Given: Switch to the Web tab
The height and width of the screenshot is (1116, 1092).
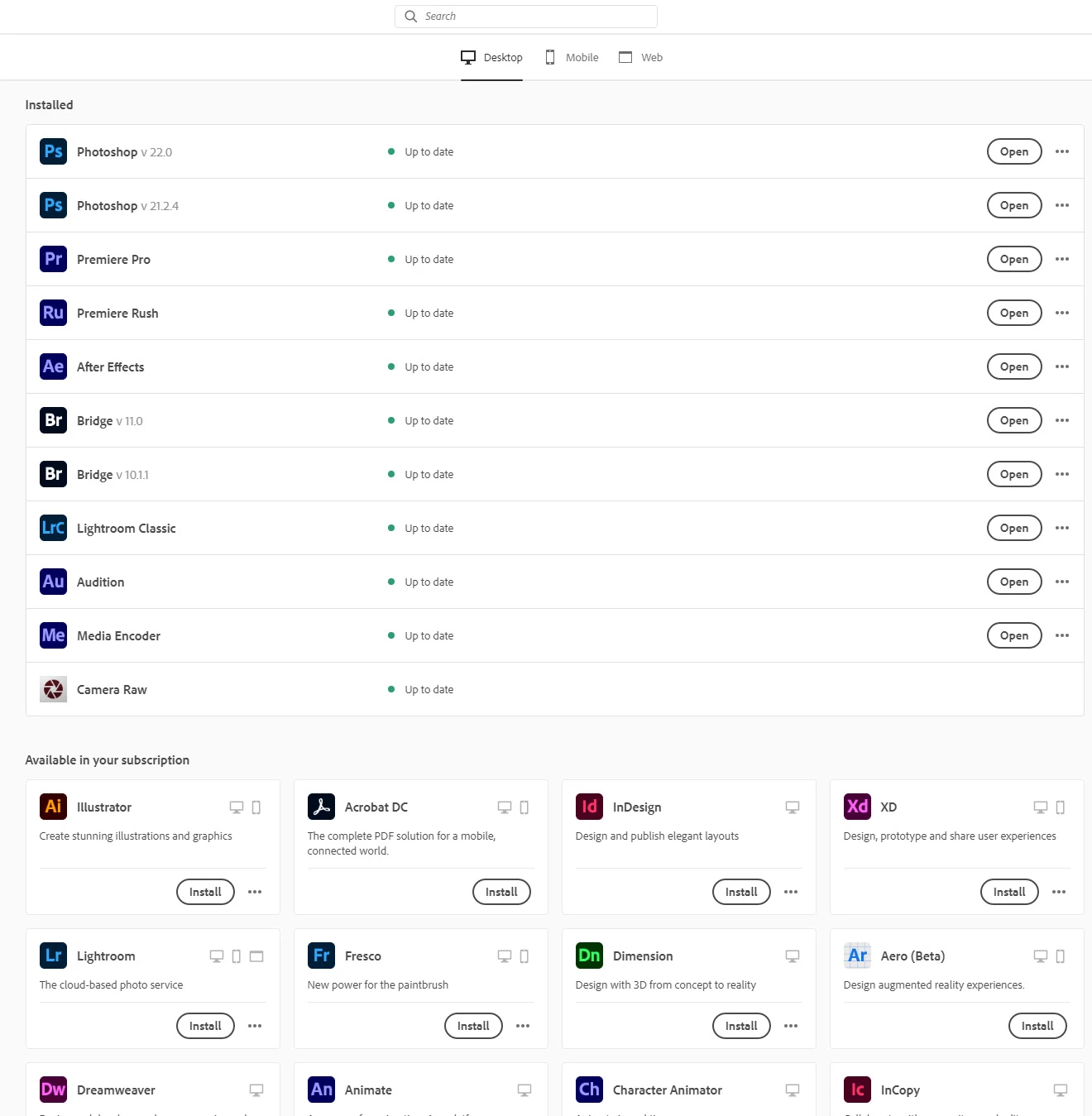Looking at the screenshot, I should (641, 57).
